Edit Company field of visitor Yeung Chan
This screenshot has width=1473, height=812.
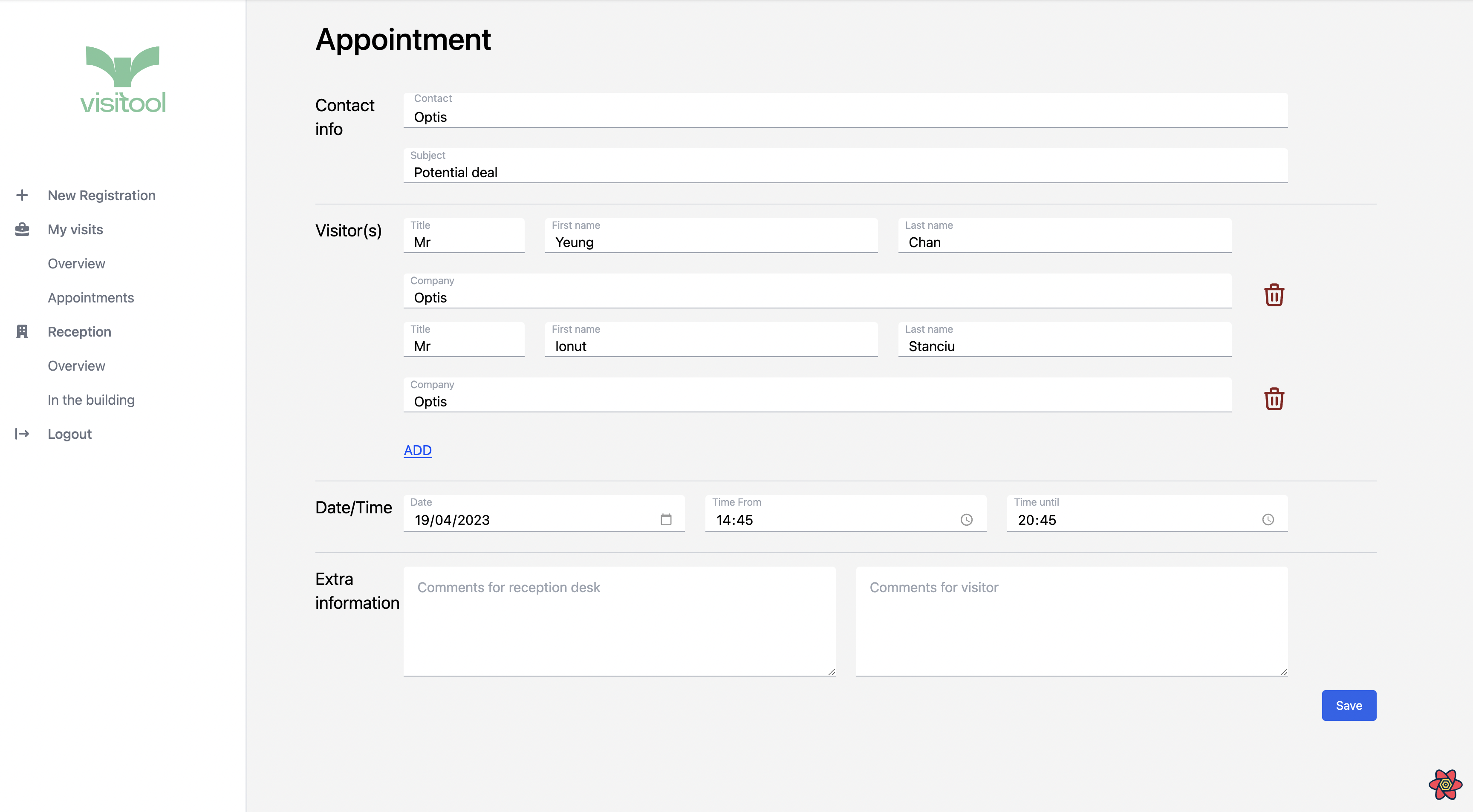coord(817,291)
